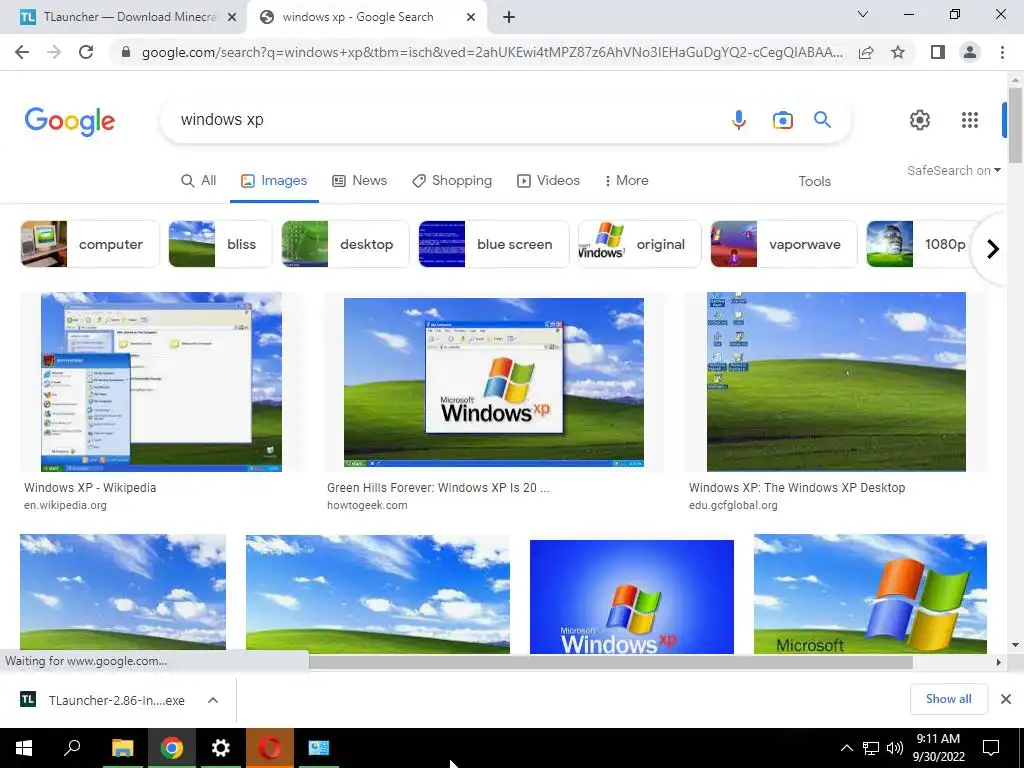This screenshot has width=1024, height=768.
Task: Filter by the vaporwave chip
Action: 784,244
